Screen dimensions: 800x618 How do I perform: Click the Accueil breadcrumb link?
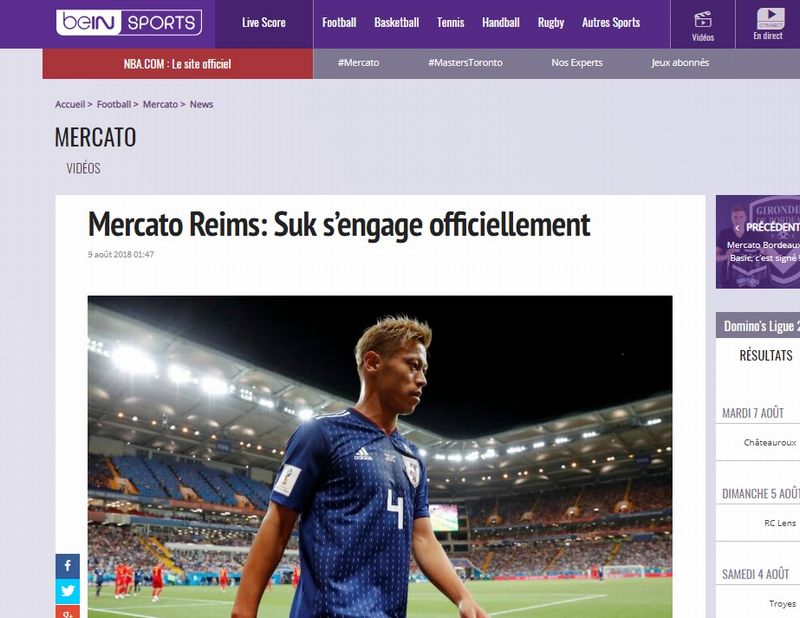tap(70, 104)
